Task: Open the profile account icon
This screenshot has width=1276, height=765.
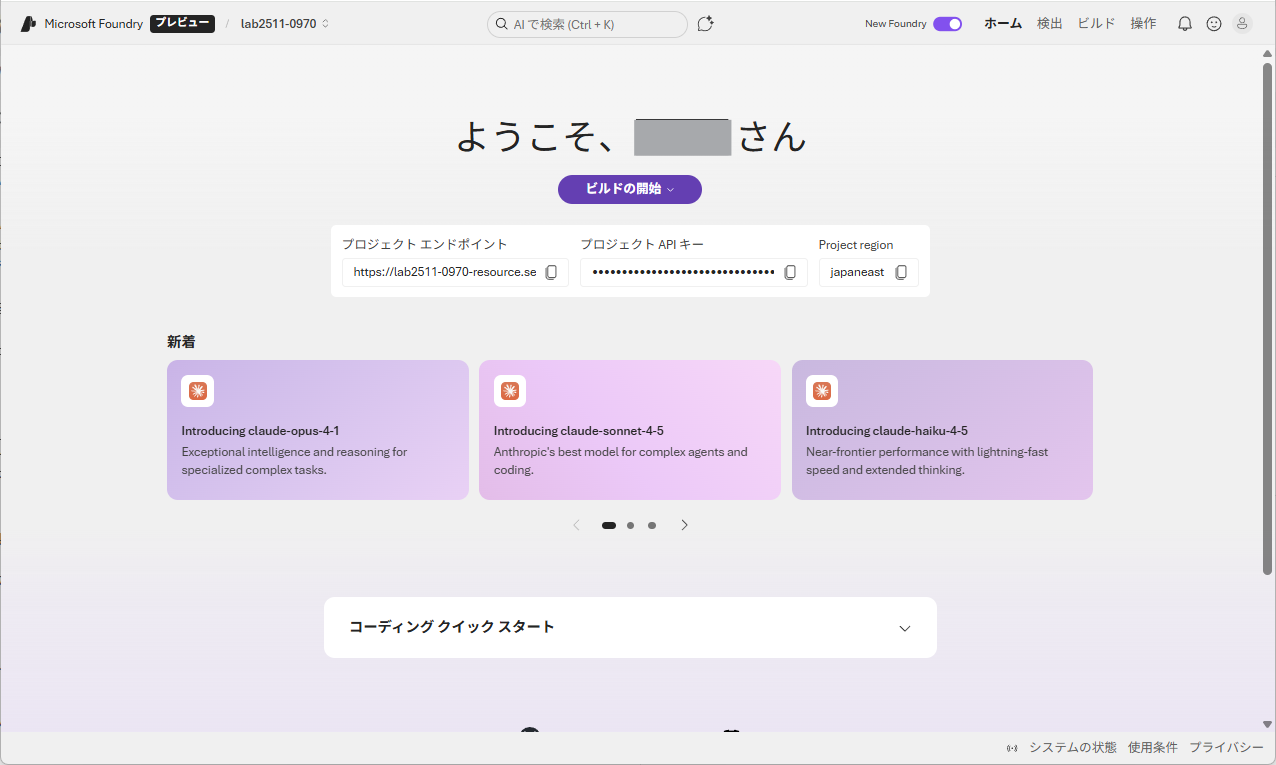Action: (1242, 23)
